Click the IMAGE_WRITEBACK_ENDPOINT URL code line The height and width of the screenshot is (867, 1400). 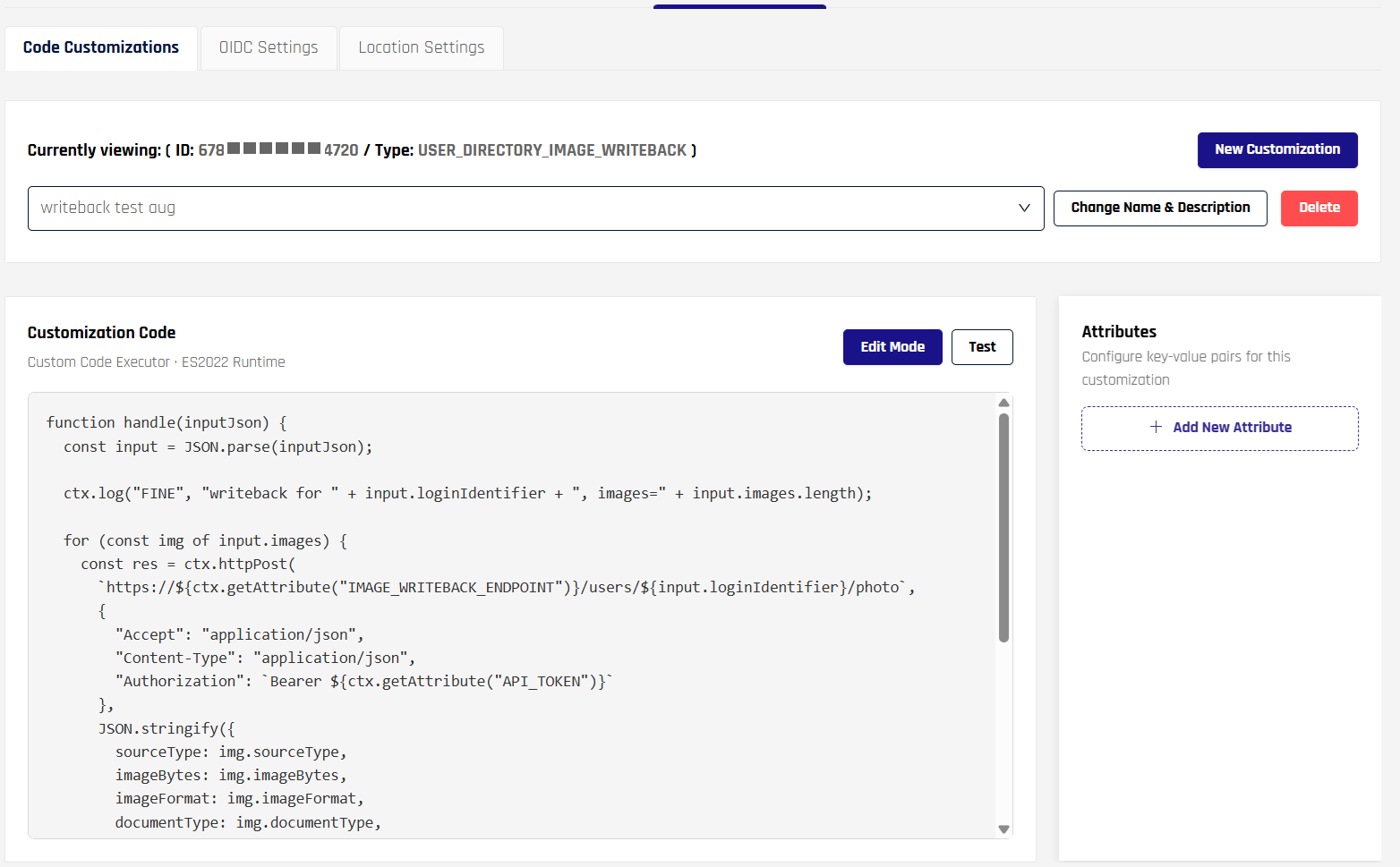pos(507,587)
